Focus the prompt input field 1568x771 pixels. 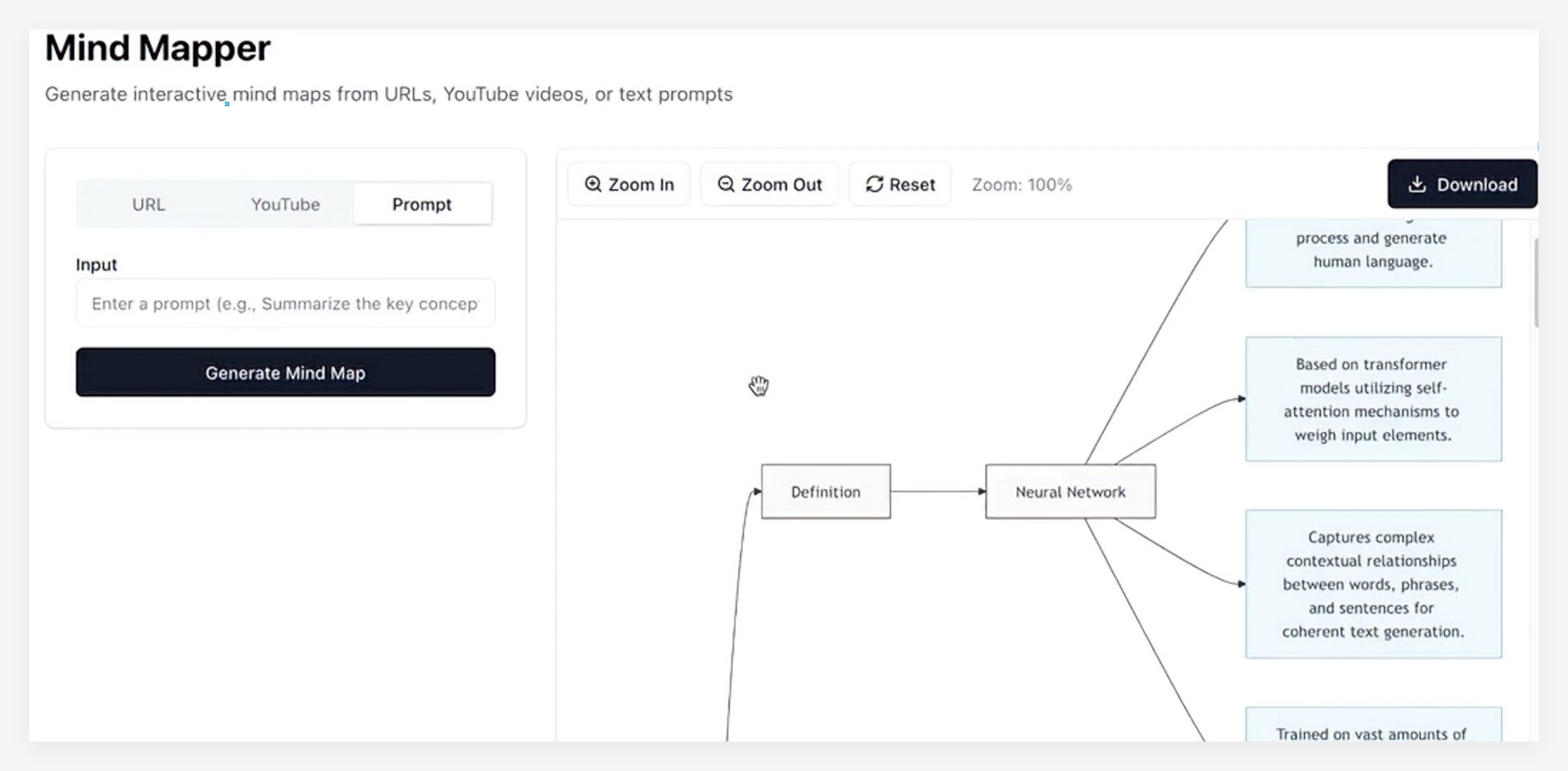click(285, 303)
